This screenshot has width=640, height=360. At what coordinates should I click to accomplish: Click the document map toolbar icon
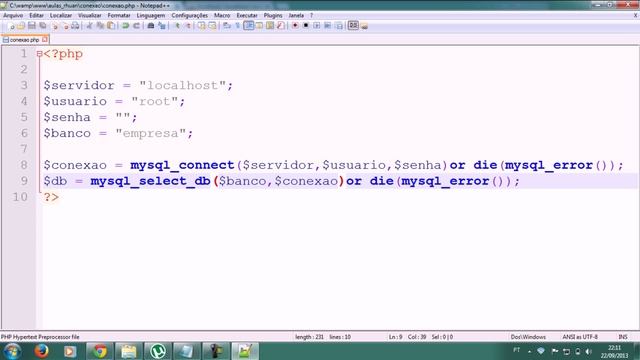270,26
